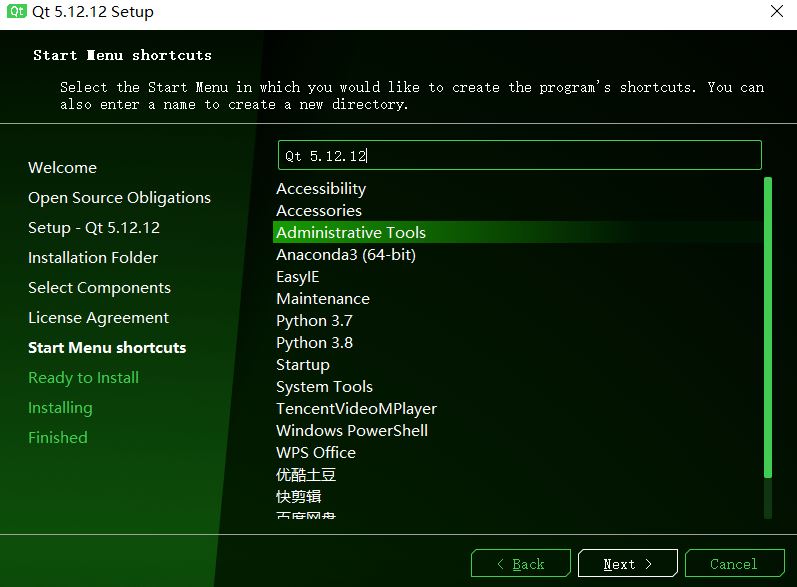The image size is (797, 587).
Task: Click the Start Menu folder name field
Action: tap(519, 155)
